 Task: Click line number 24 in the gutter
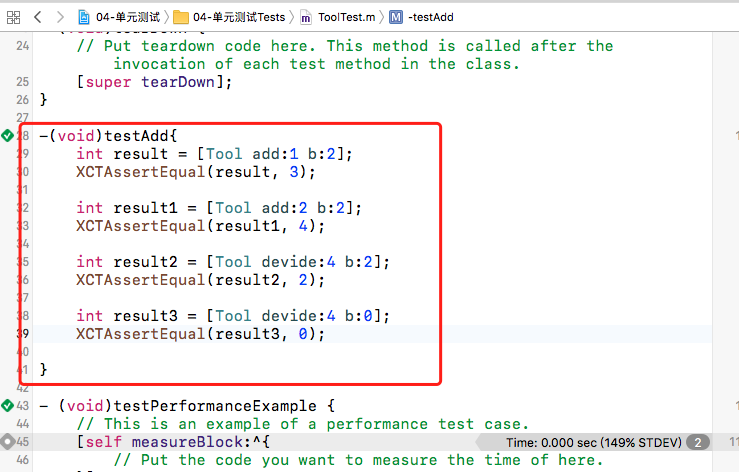pos(23,46)
